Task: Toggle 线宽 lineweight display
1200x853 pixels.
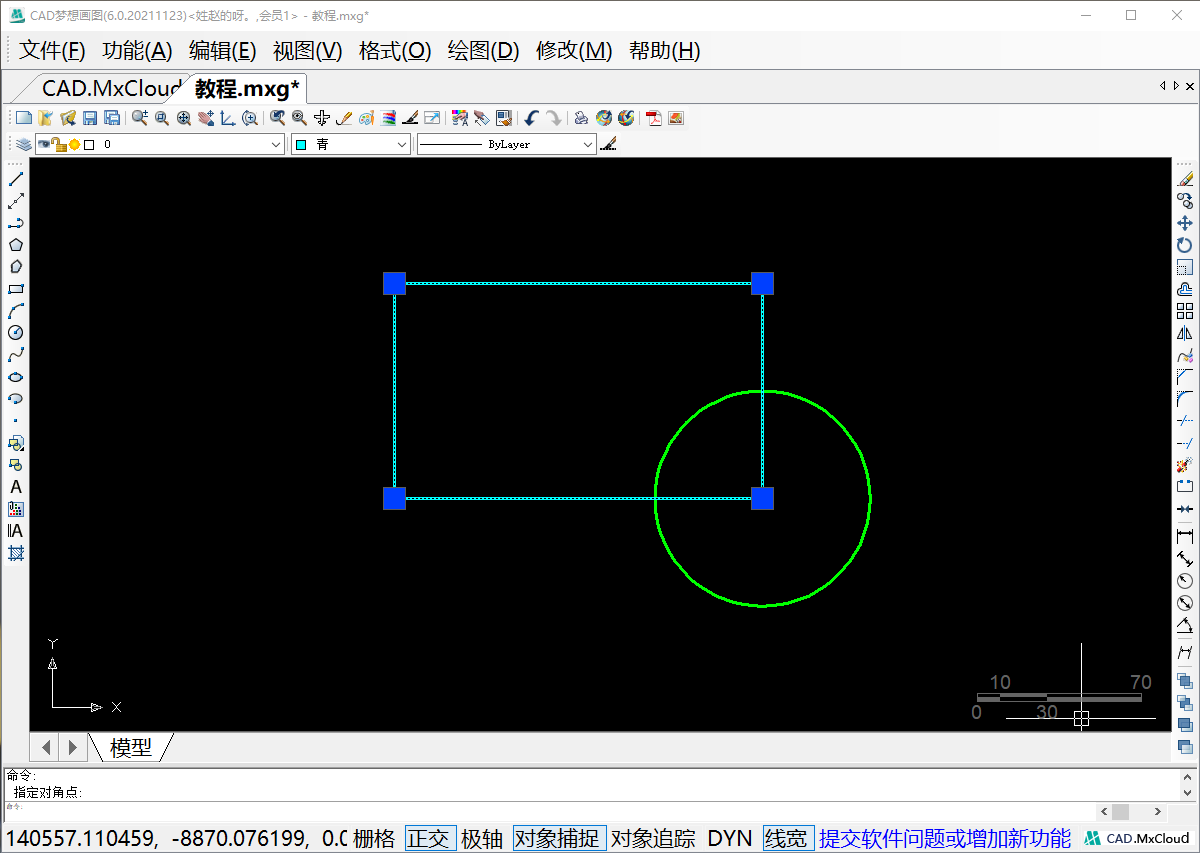Action: point(786,838)
